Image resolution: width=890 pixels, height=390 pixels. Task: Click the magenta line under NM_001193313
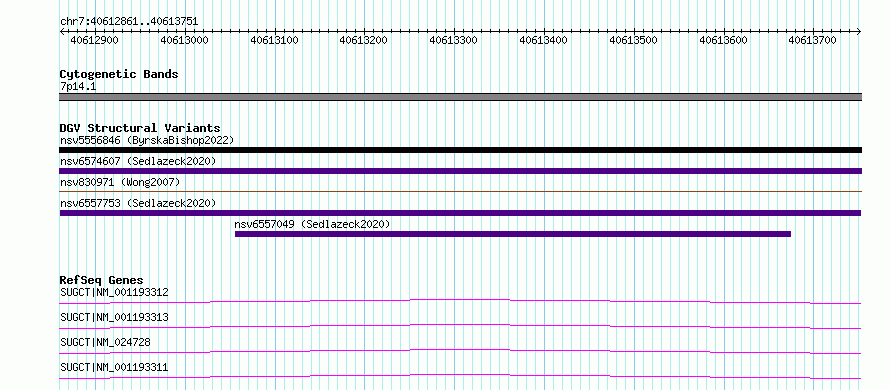pyautogui.click(x=460, y=326)
